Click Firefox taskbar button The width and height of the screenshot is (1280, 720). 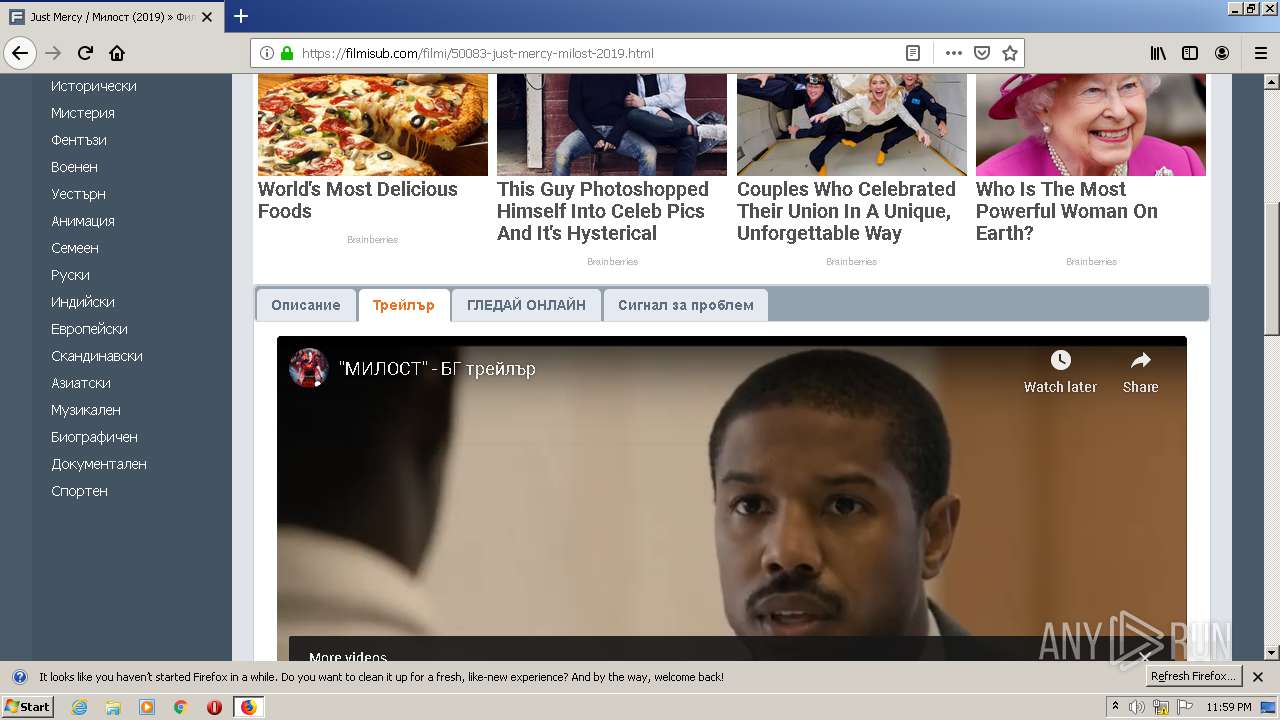coord(248,707)
